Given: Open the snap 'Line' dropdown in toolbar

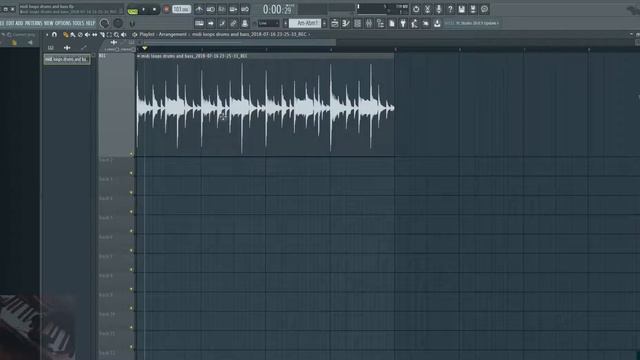Looking at the screenshot, I should coord(268,23).
